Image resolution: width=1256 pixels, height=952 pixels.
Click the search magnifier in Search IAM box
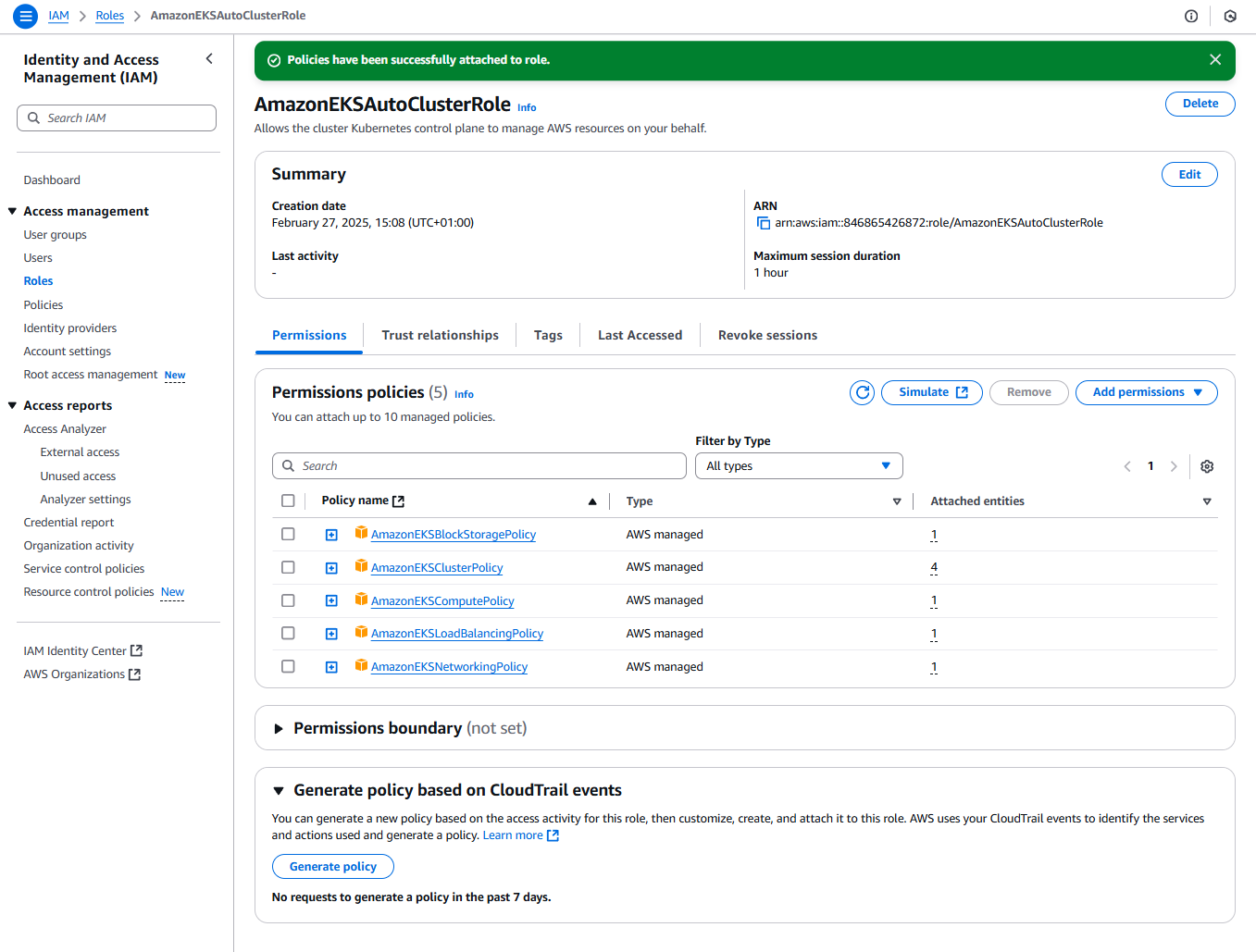pyautogui.click(x=34, y=118)
